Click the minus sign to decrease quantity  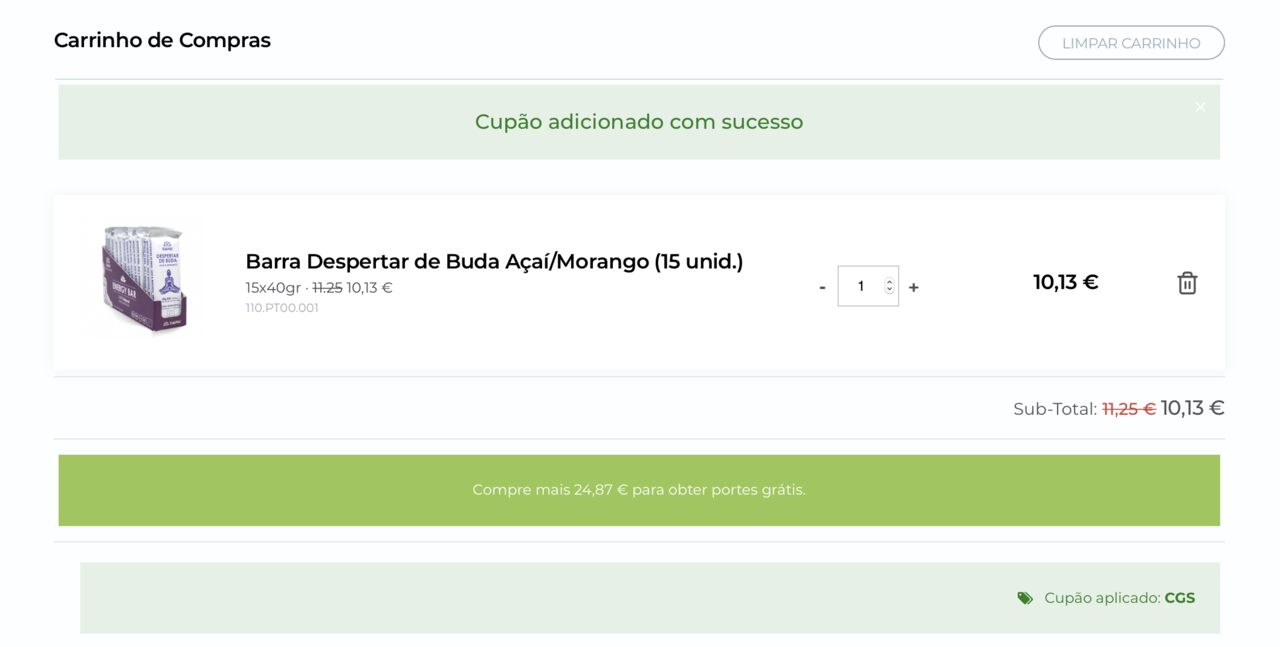822,286
